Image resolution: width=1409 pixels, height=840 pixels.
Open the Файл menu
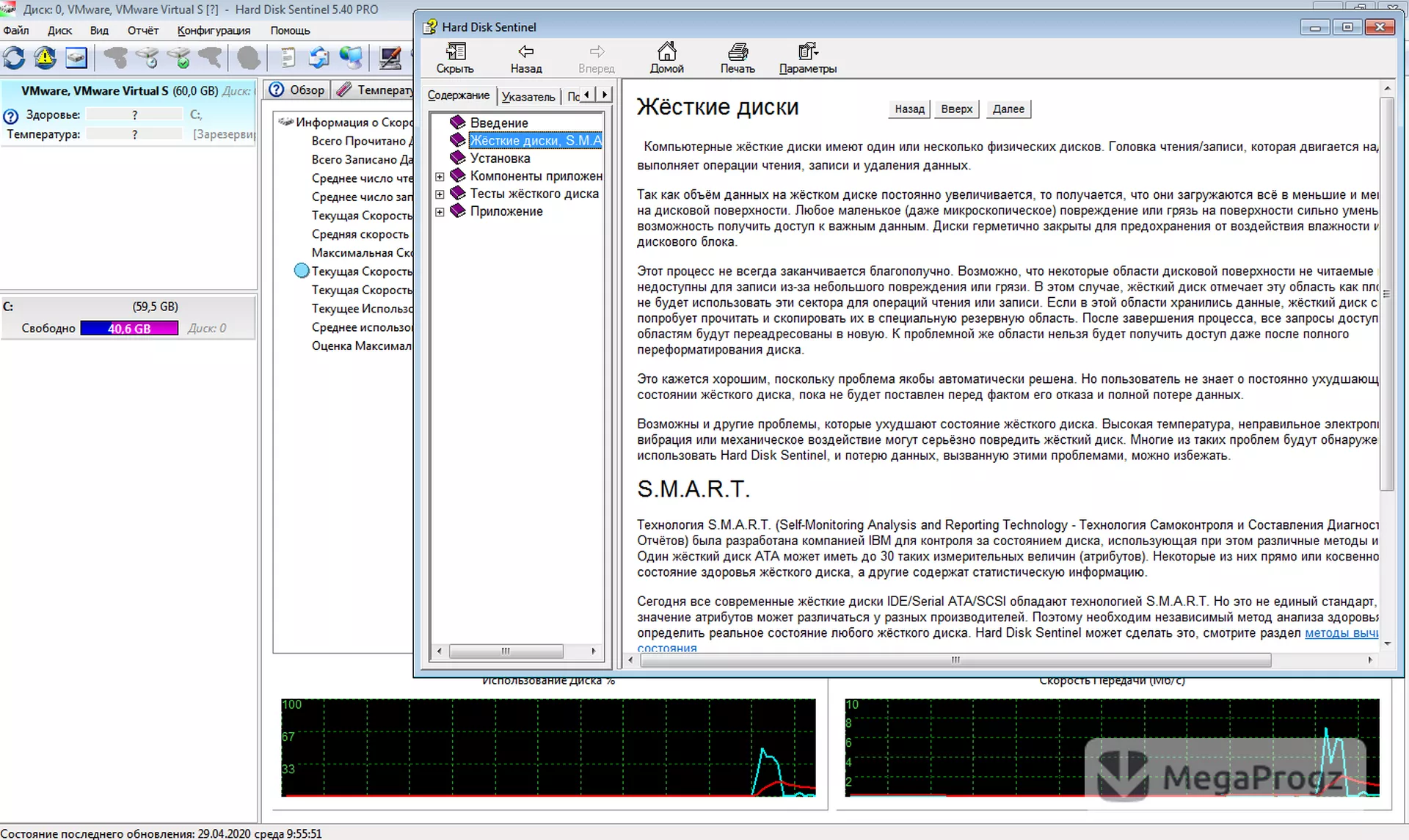coord(16,30)
